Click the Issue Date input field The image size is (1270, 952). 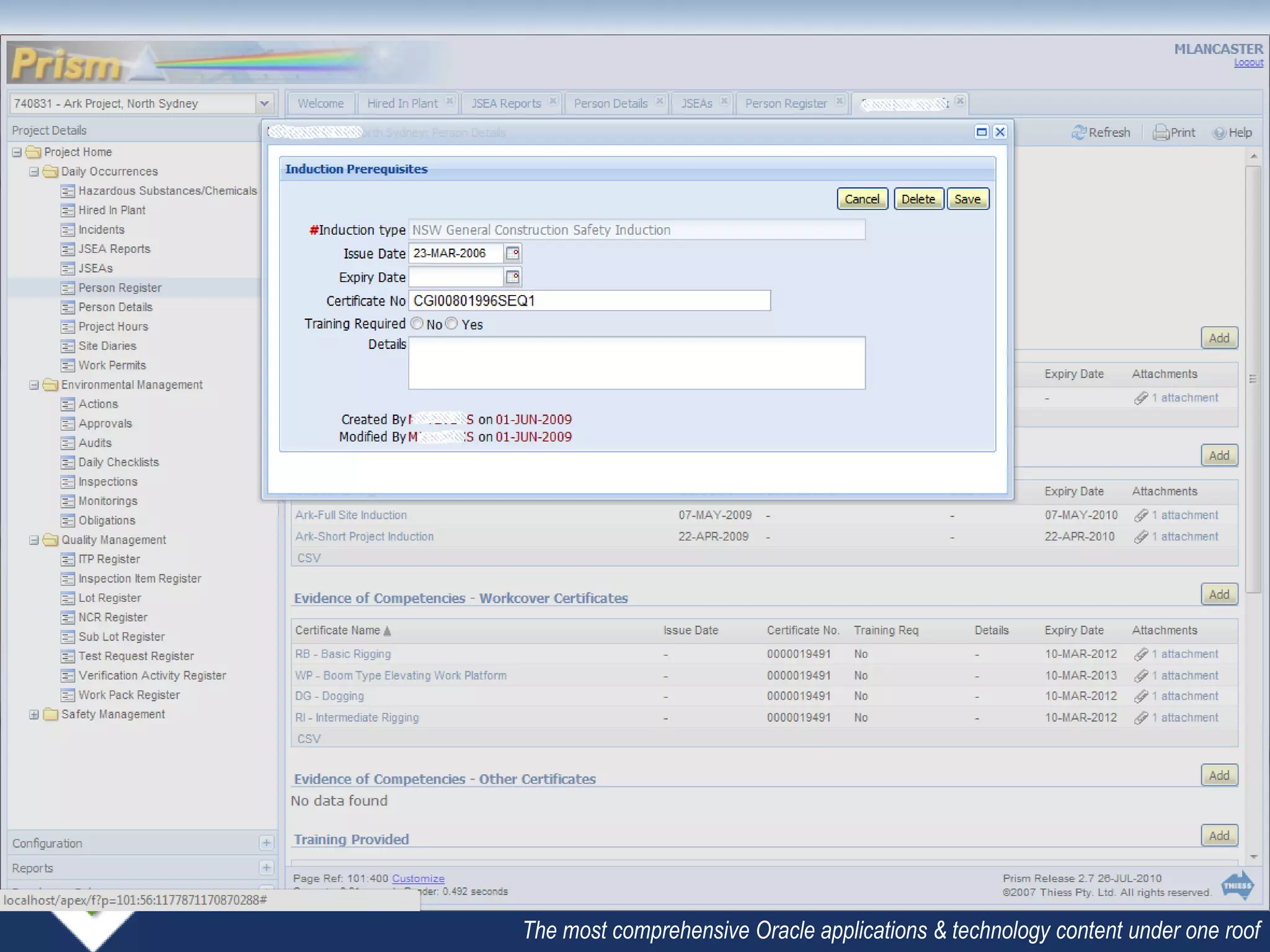coord(456,253)
